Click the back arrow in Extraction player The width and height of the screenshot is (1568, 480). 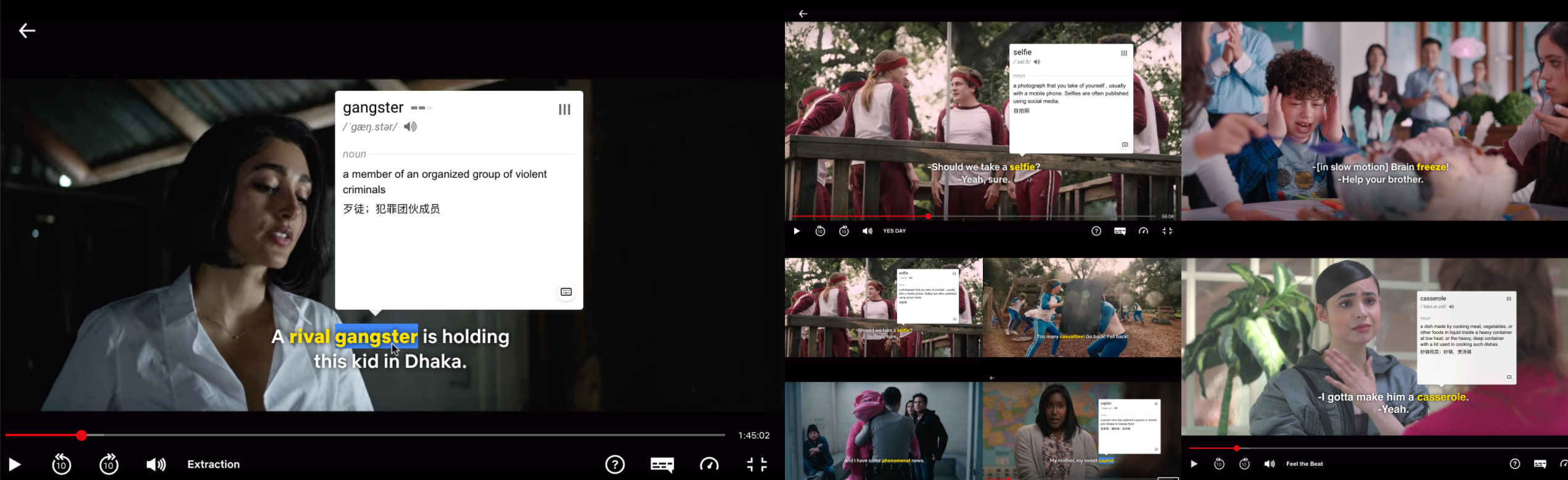(27, 30)
